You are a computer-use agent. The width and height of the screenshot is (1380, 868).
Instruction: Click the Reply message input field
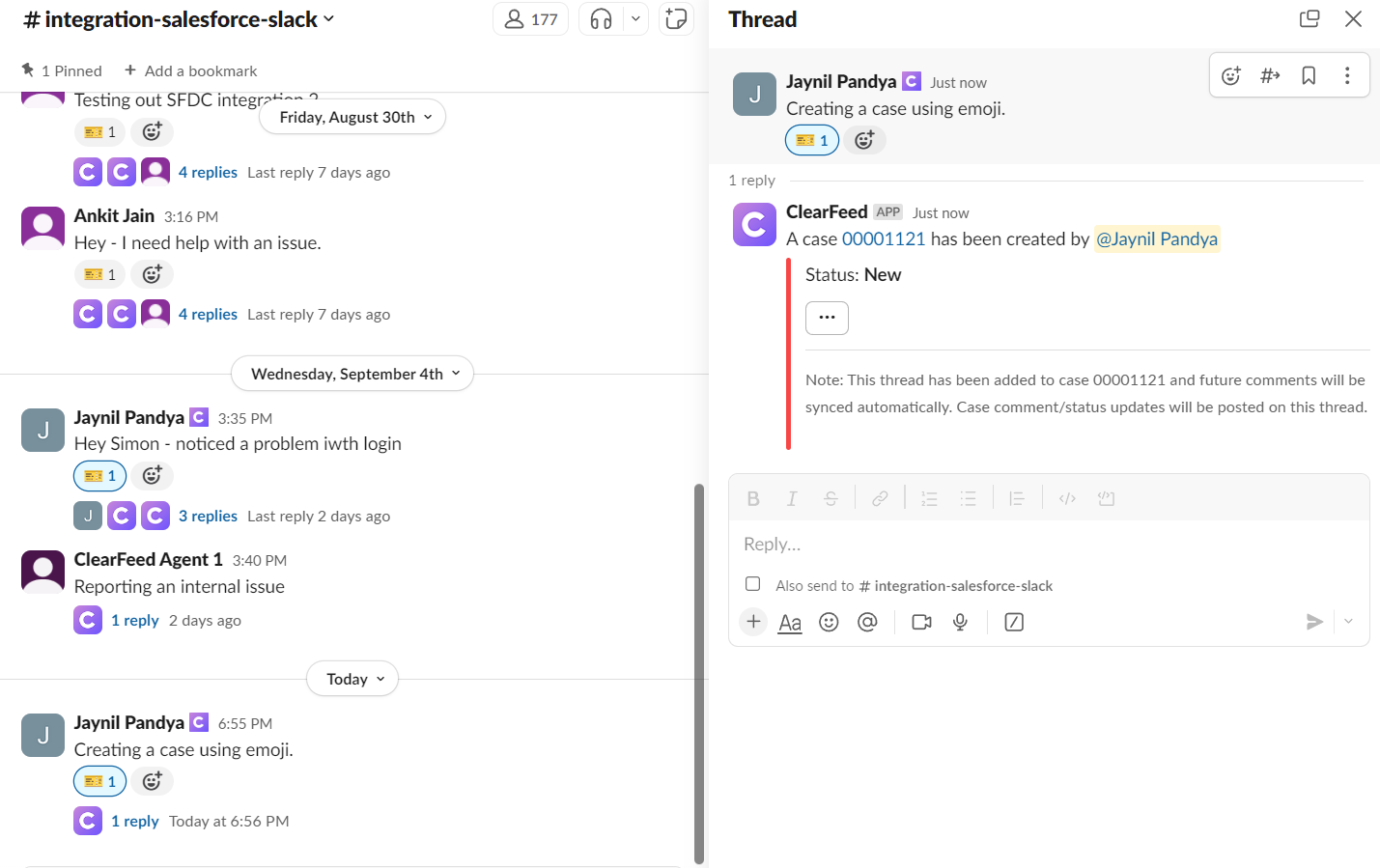click(1049, 545)
